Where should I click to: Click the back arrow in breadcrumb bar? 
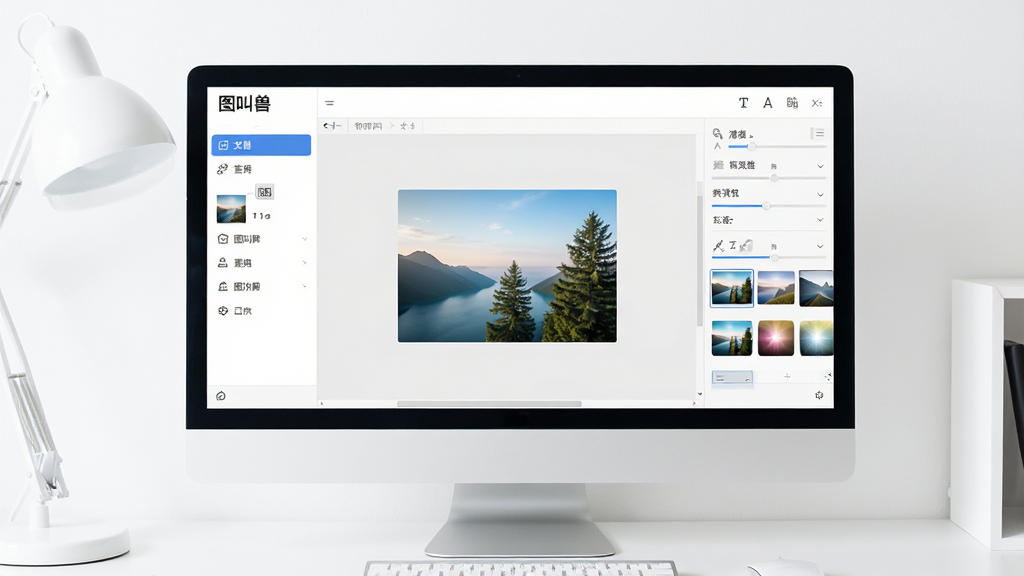[332, 125]
